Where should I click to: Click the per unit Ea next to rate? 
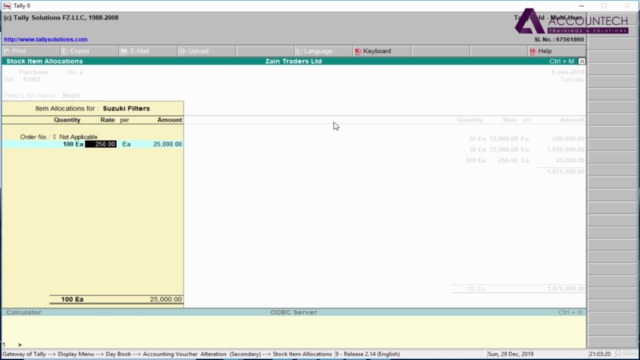coord(127,144)
